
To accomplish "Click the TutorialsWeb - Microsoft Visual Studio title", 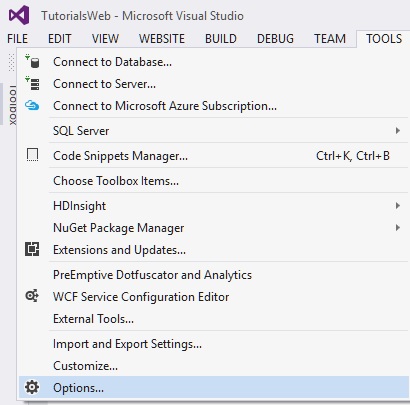I will (x=142, y=16).
